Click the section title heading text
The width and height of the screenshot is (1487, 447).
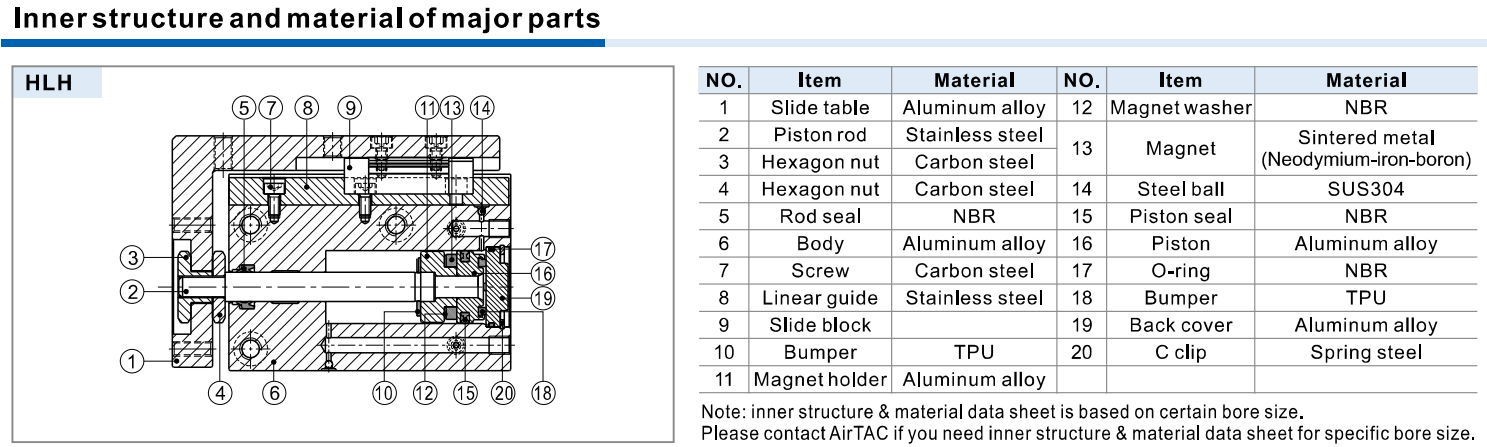(307, 18)
